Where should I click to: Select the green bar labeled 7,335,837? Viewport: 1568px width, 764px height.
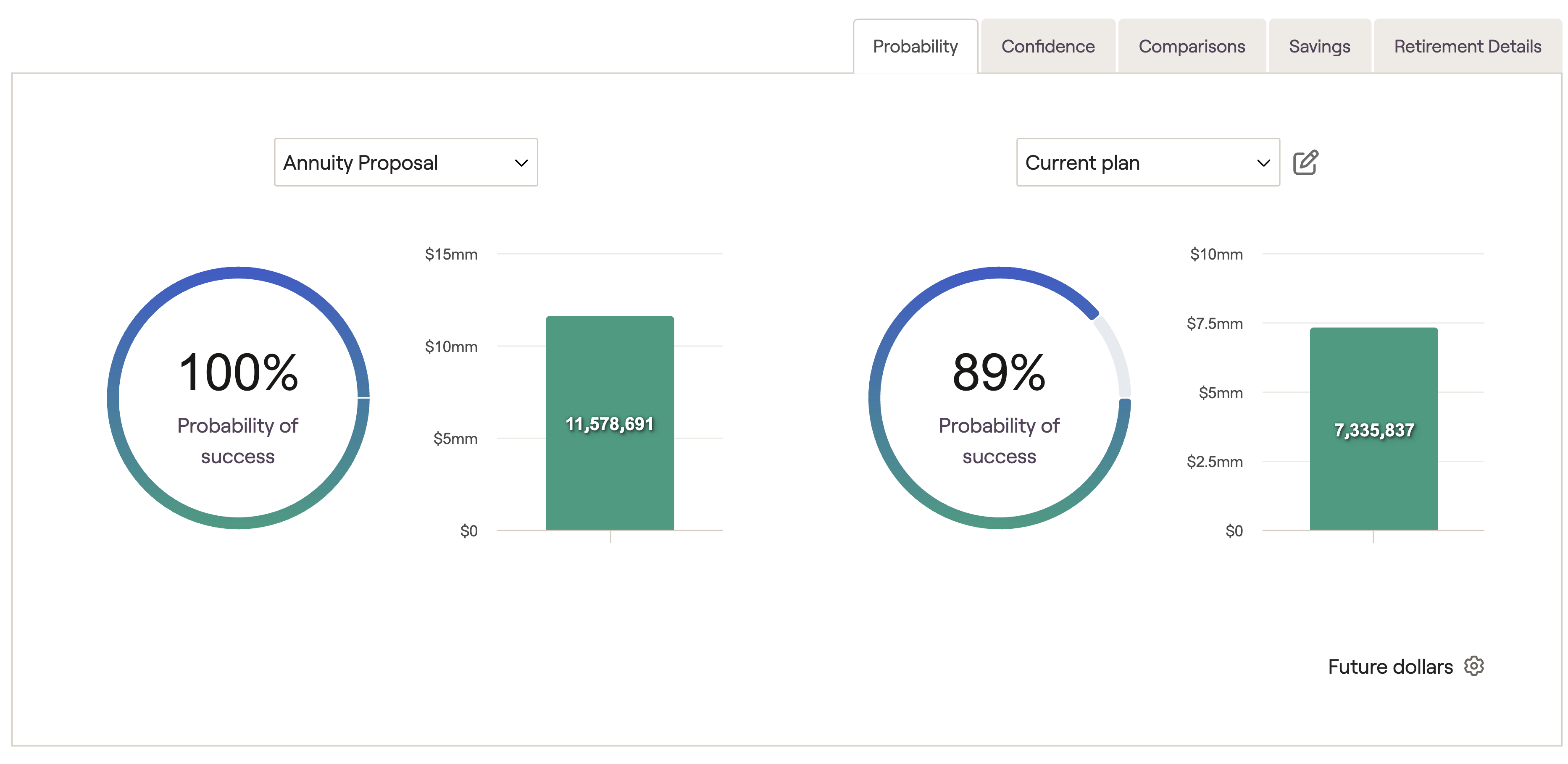[1374, 429]
